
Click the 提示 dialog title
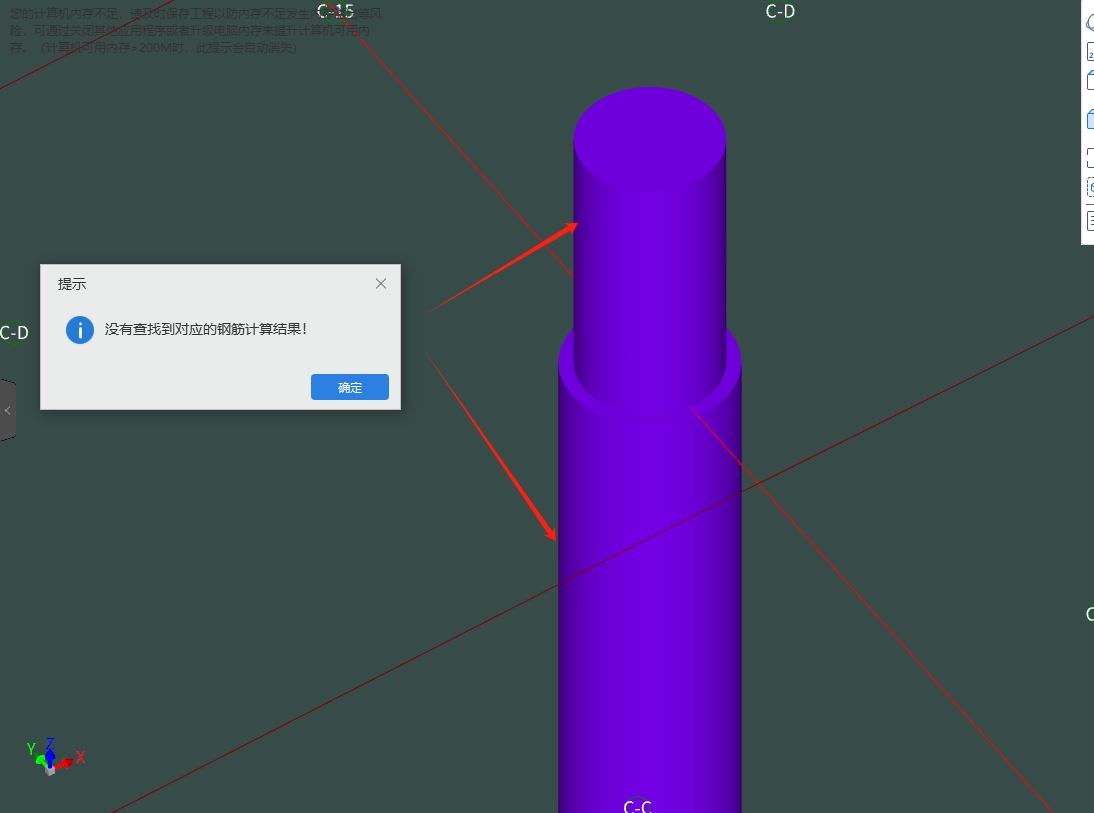(72, 284)
